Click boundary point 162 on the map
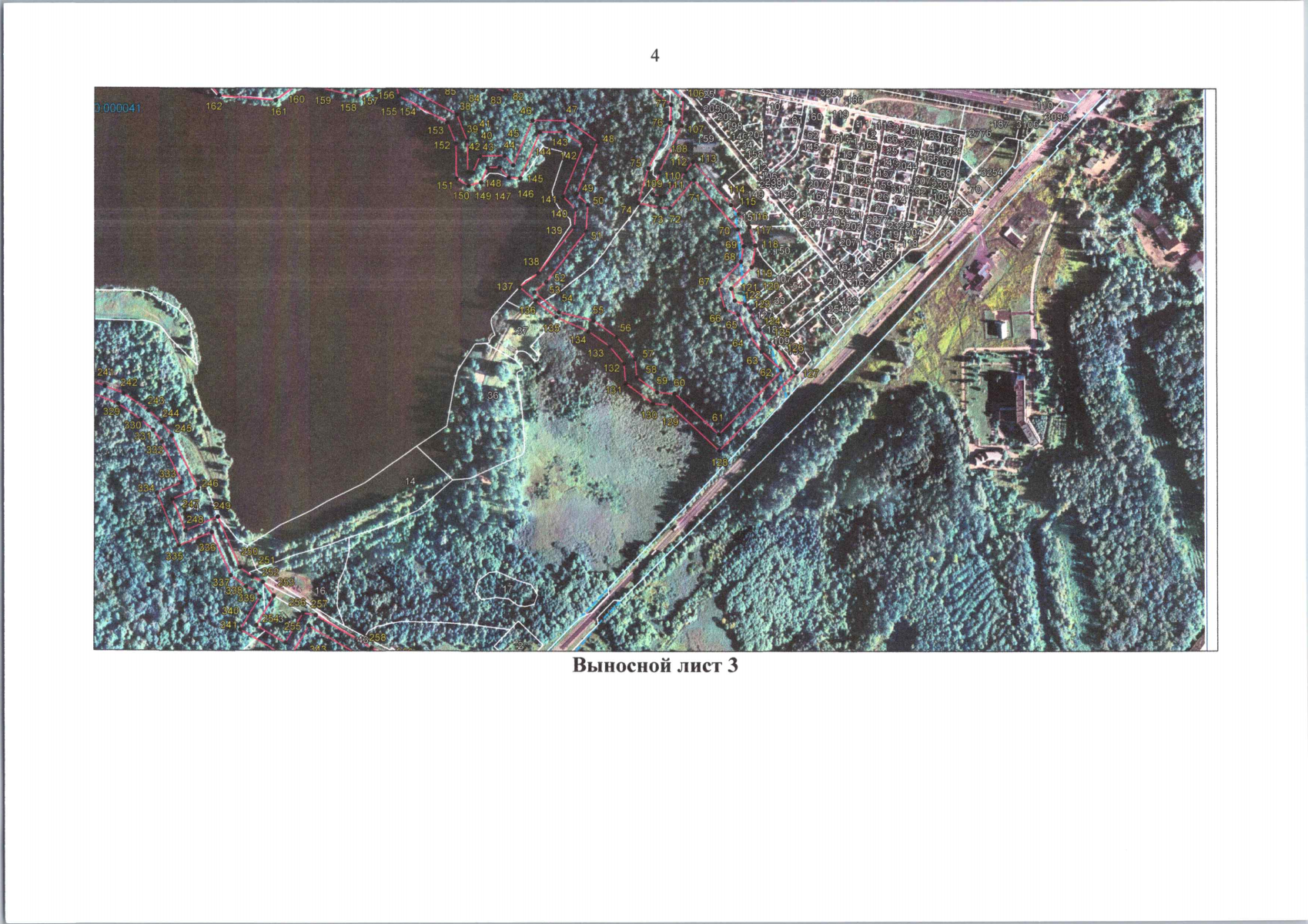The height and width of the screenshot is (924, 1308). pos(214,106)
